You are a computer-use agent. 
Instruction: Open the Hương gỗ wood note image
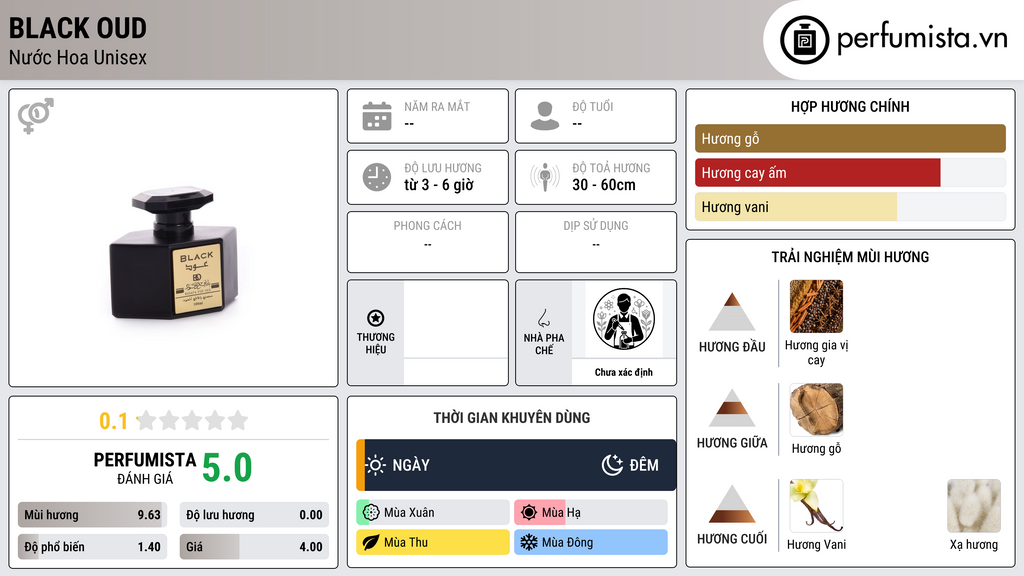click(x=816, y=409)
